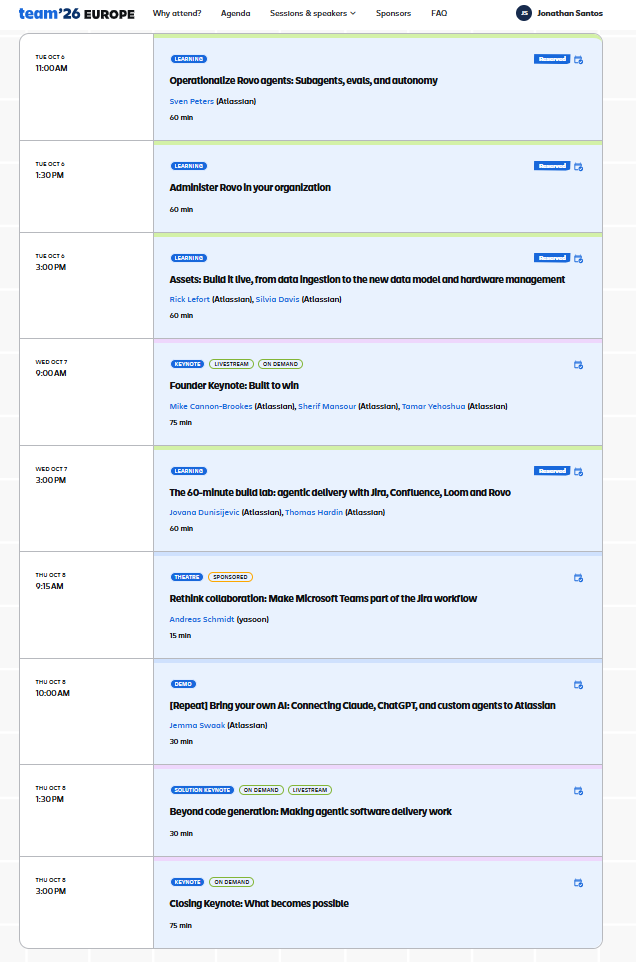Toggle Reserved badge on 60-minute build lab
636x962 pixels.
point(552,471)
